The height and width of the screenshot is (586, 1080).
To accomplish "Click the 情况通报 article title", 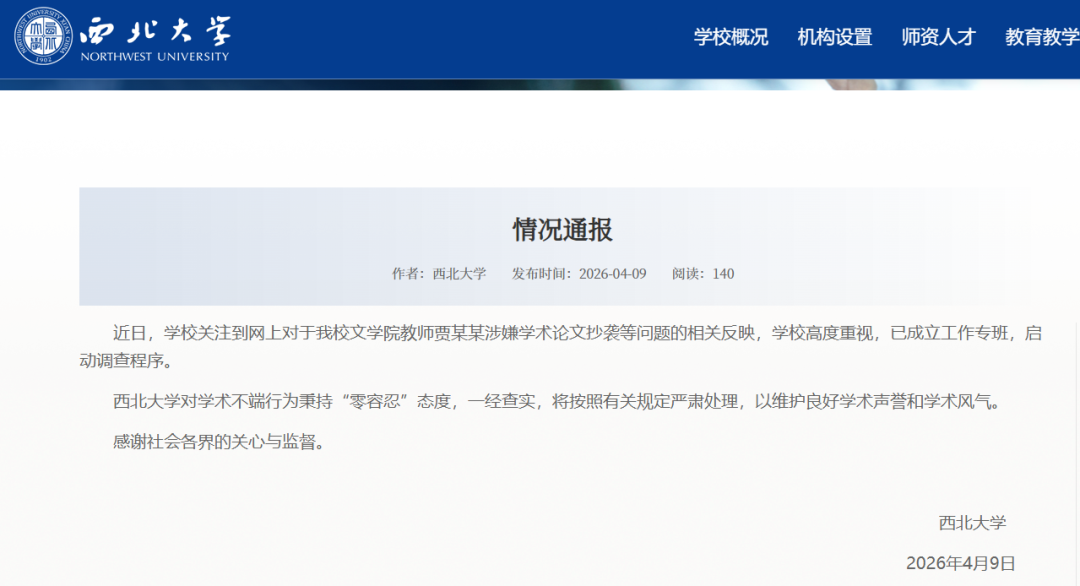I will point(562,230).
